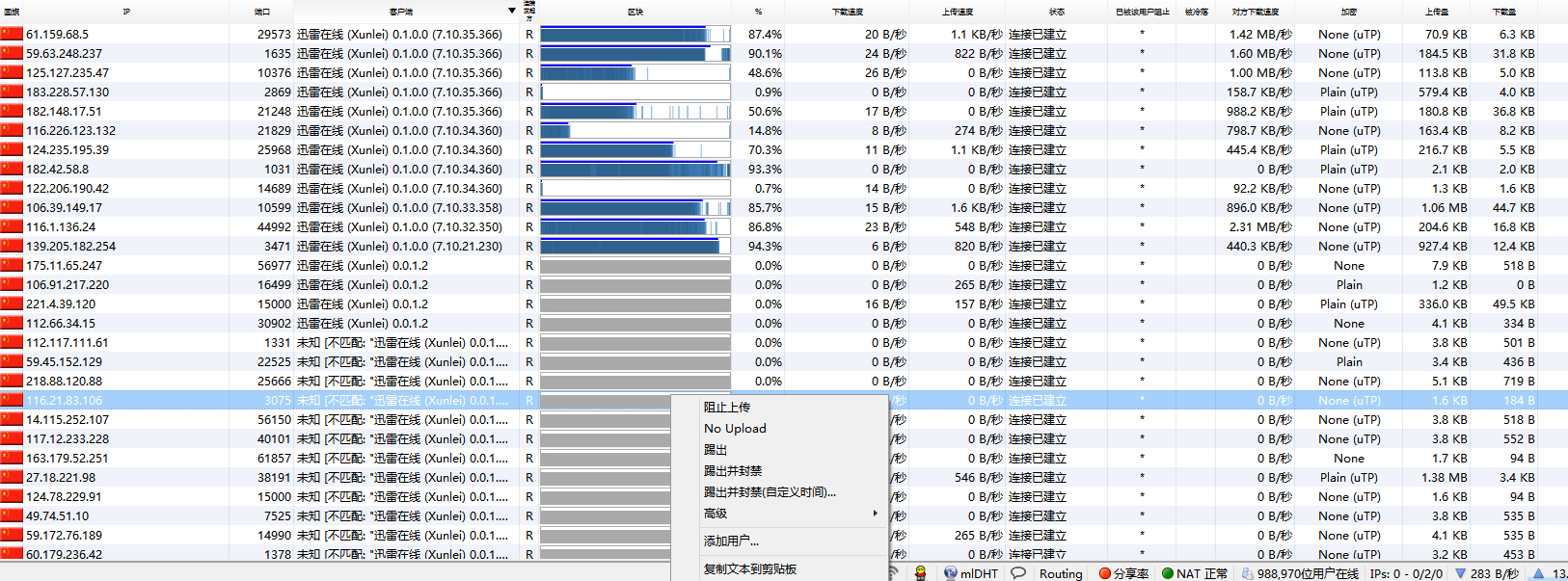This screenshot has width=1568, height=581.
Task: Click the flag icon for 116.226.123.132
Action: click(12, 130)
